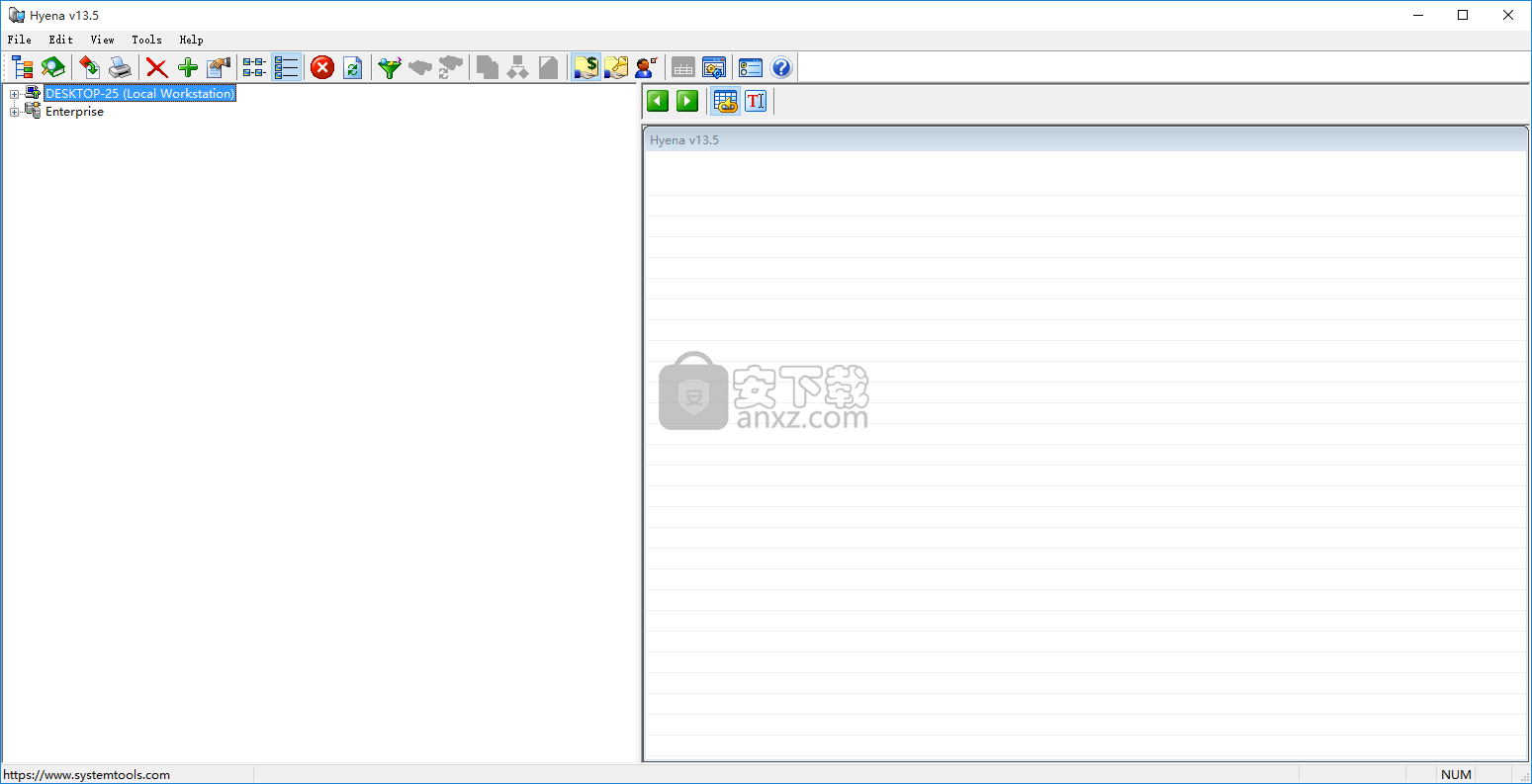Click the properties hand icon
1532x784 pixels.
click(219, 67)
